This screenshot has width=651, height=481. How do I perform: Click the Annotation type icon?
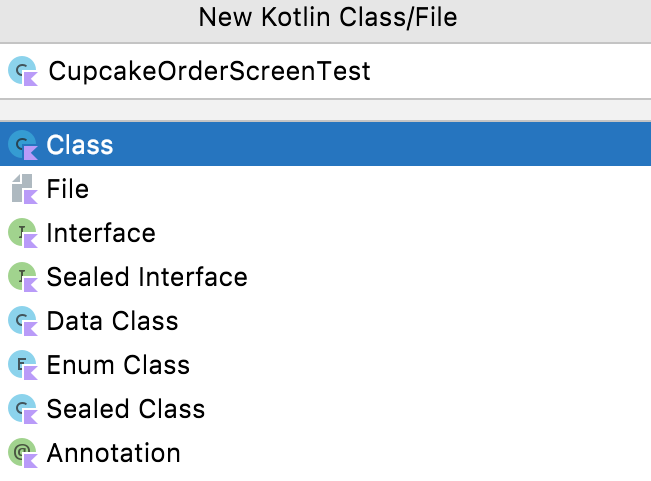[x=22, y=453]
